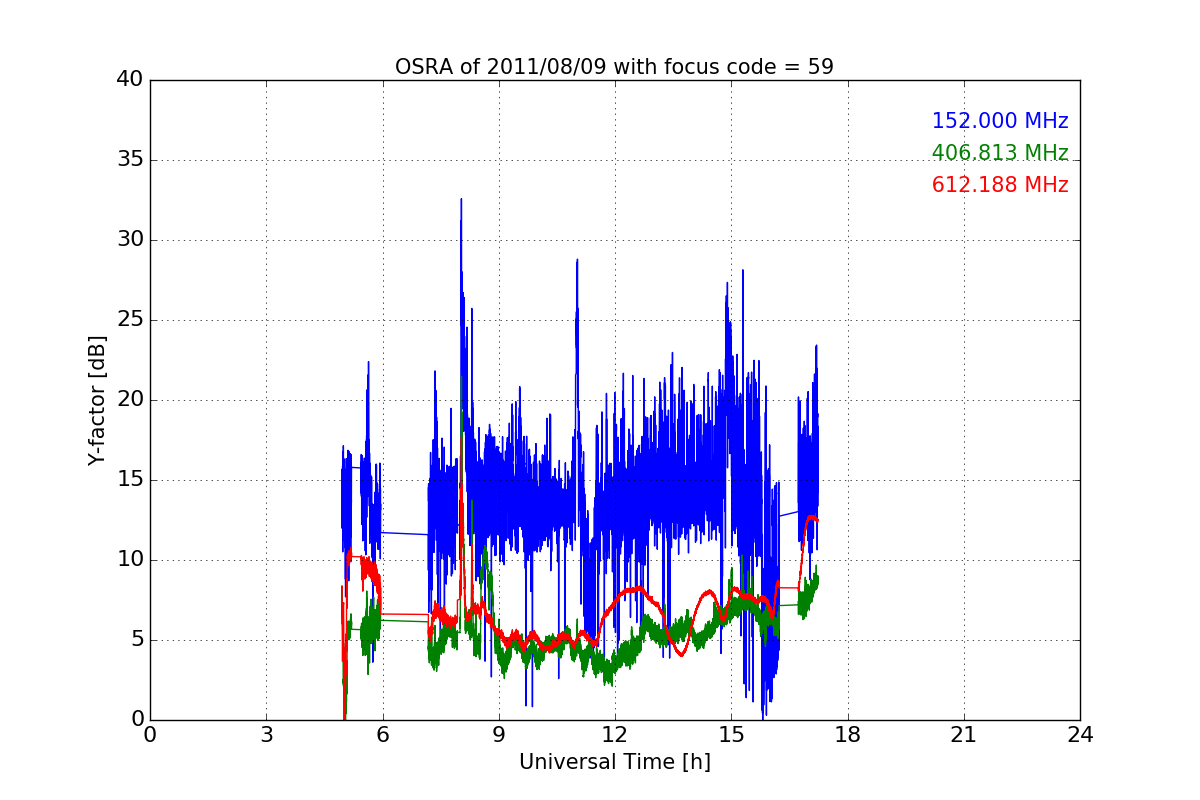The height and width of the screenshot is (800, 1200).
Task: Click the Y-factor [dB] axis label
Action: [x=97, y=400]
